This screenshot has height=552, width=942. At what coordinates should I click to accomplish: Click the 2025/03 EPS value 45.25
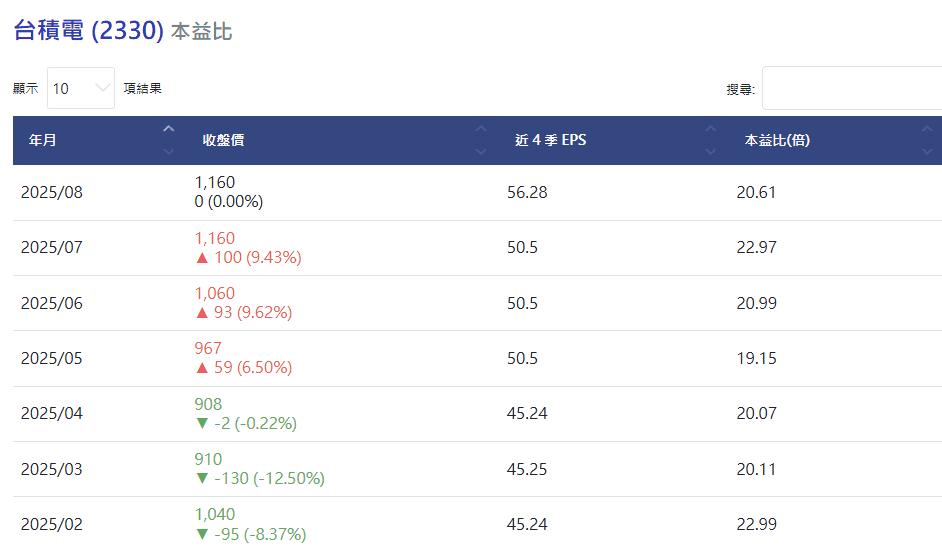click(527, 469)
